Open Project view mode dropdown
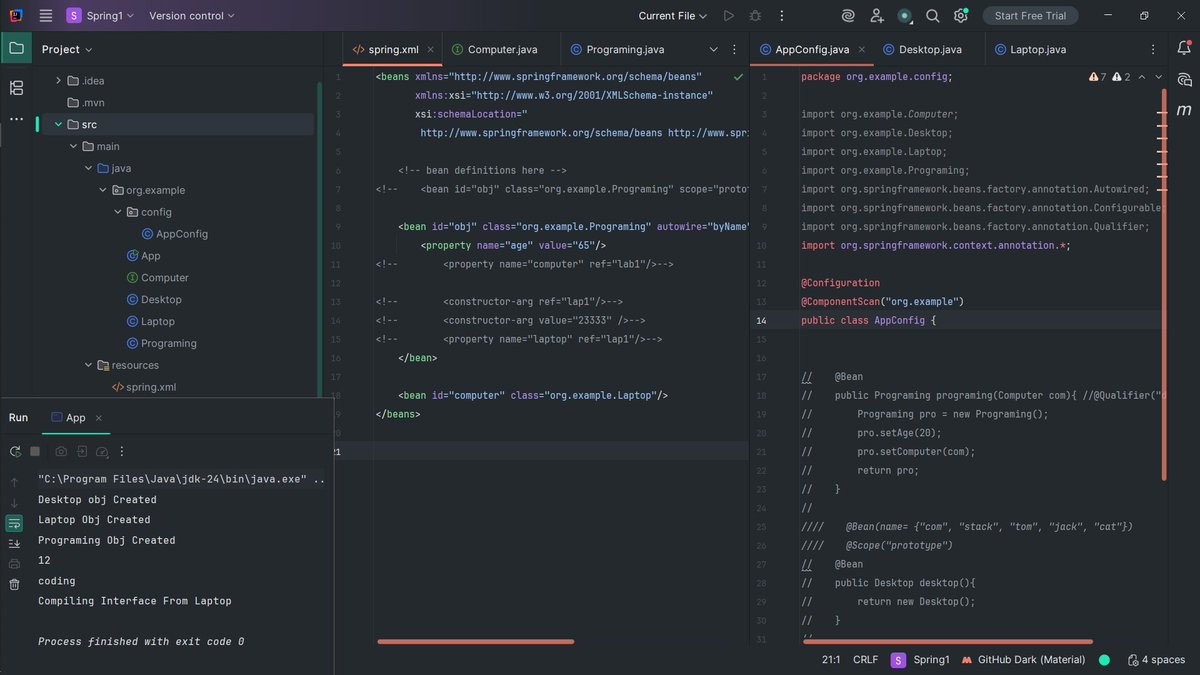The height and width of the screenshot is (675, 1200). 67,49
